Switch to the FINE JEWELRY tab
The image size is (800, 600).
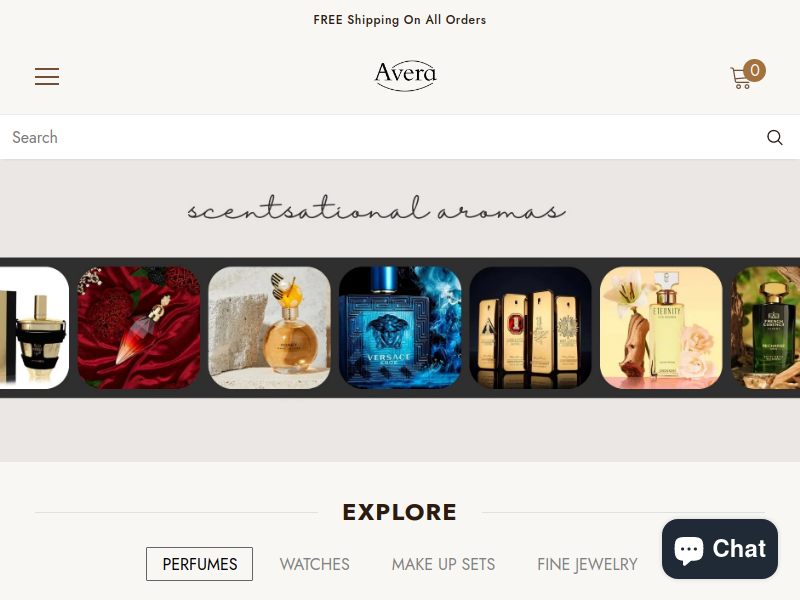coord(587,564)
